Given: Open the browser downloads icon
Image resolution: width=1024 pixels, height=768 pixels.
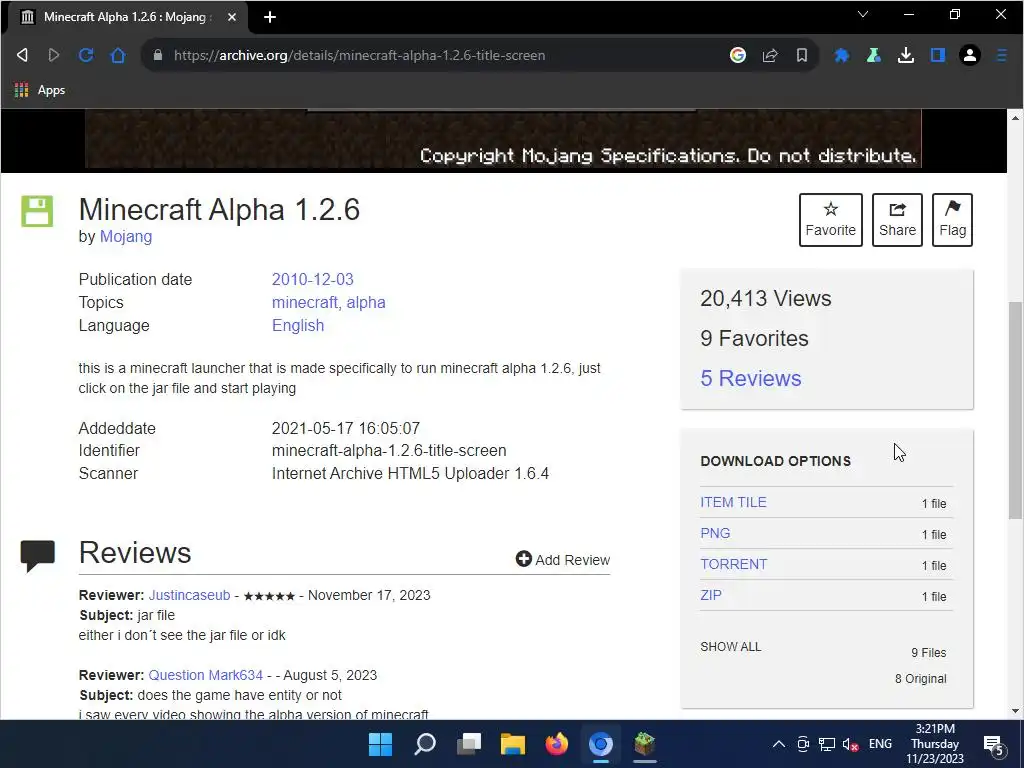Looking at the screenshot, I should [x=906, y=56].
